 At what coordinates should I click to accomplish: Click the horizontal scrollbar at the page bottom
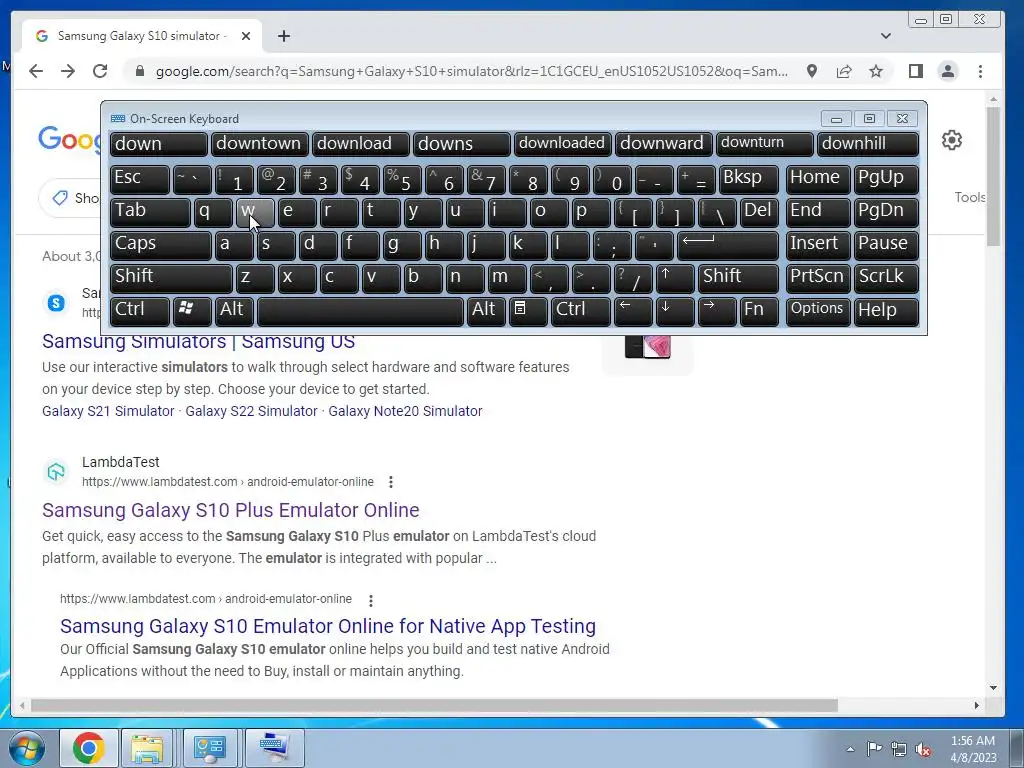coord(434,705)
